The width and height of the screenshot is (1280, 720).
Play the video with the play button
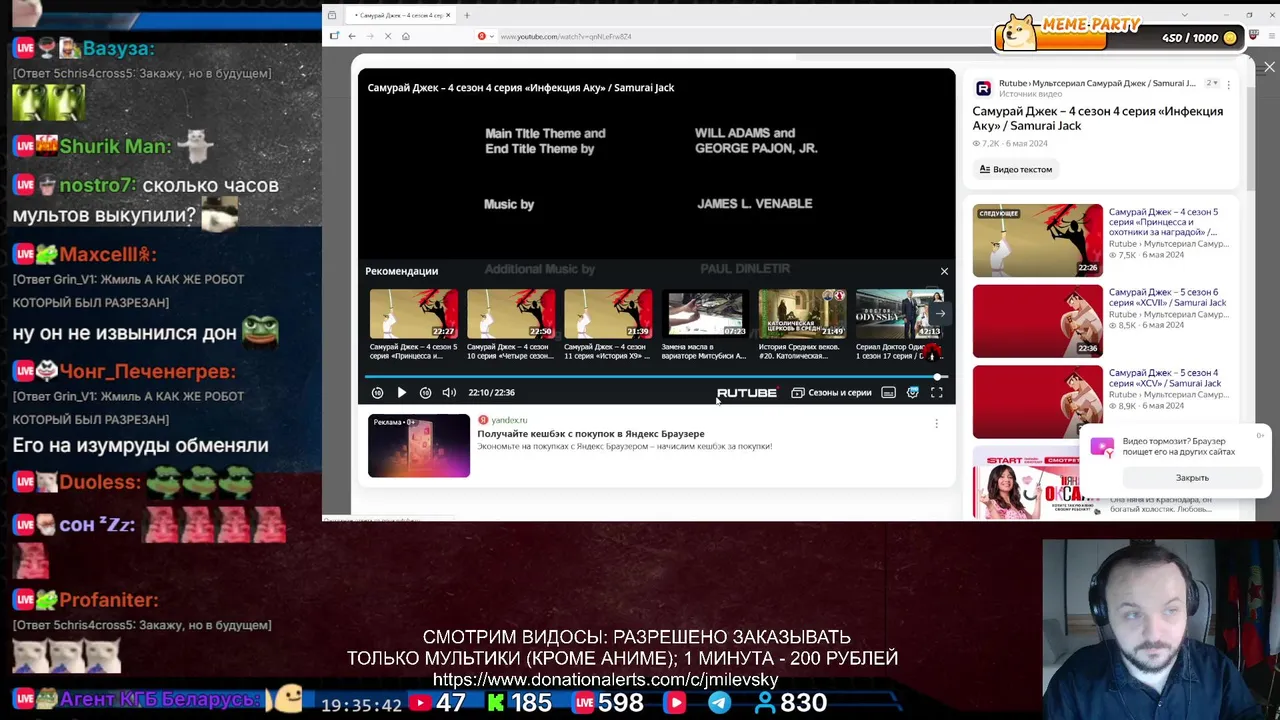point(401,393)
